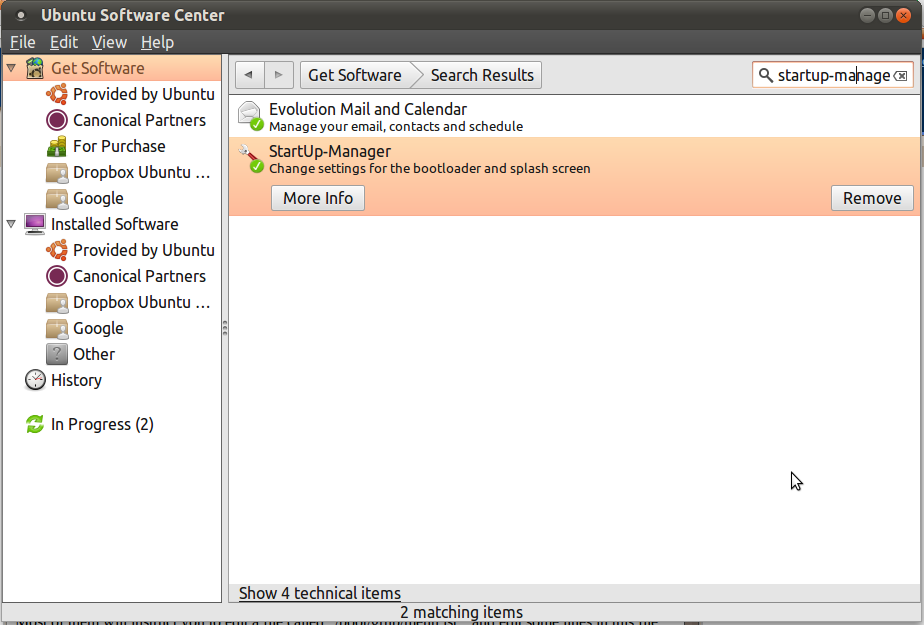Select Provided by Ubuntu under Get Software
Viewport: 924px width, 625px height.
tap(144, 94)
